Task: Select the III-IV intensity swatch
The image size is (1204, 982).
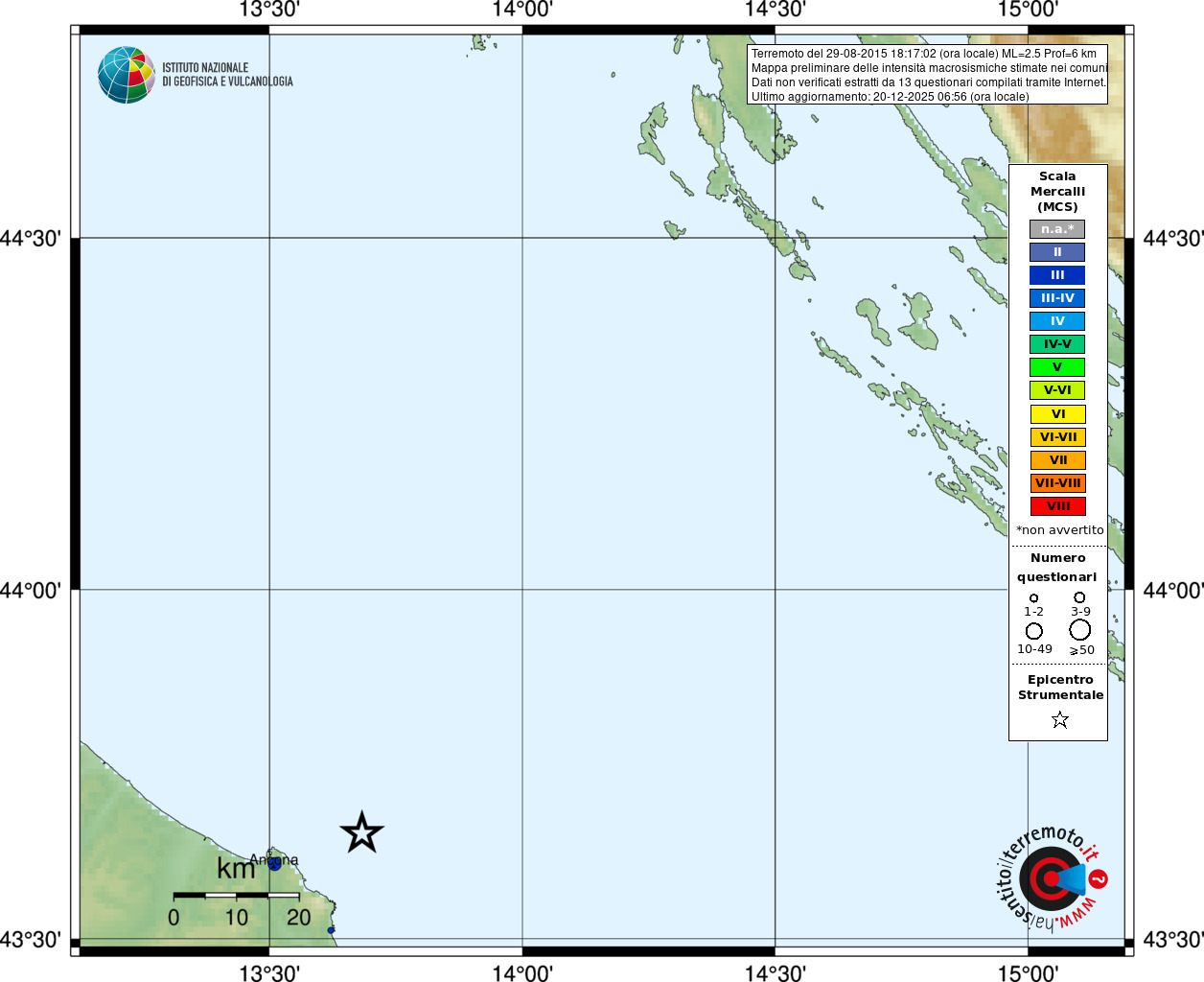Action: pos(1057,298)
